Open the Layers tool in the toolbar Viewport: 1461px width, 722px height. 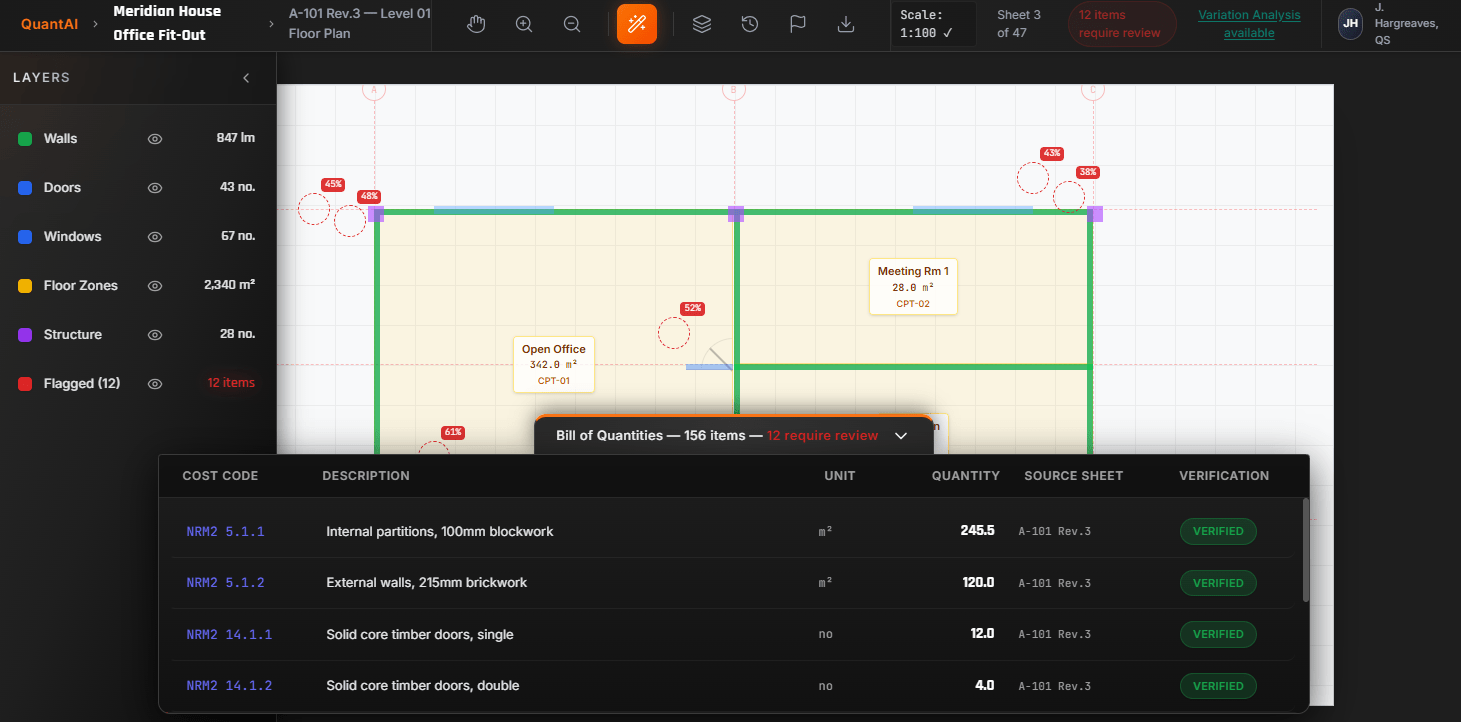pyautogui.click(x=701, y=24)
